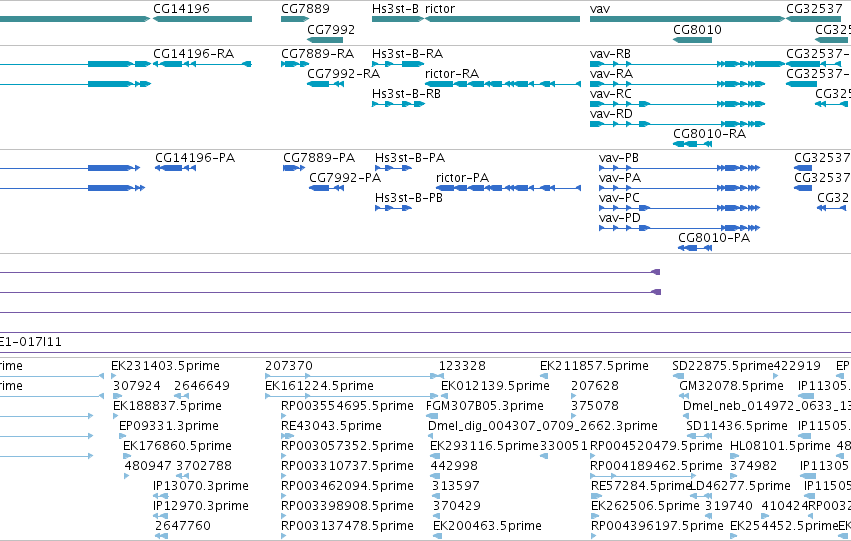Viewport: 851px width, 541px height.
Task: Click the 207370 feature label
Action: pos(289,366)
